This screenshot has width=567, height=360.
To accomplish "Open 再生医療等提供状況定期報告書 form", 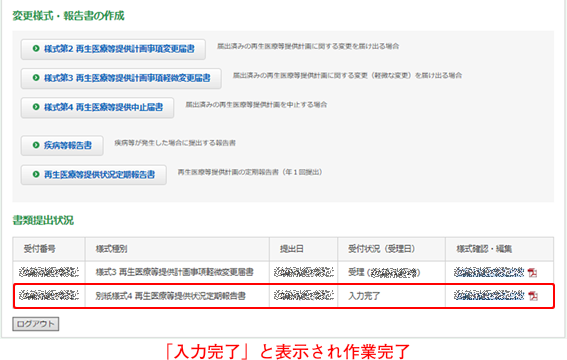I will coord(94,175).
